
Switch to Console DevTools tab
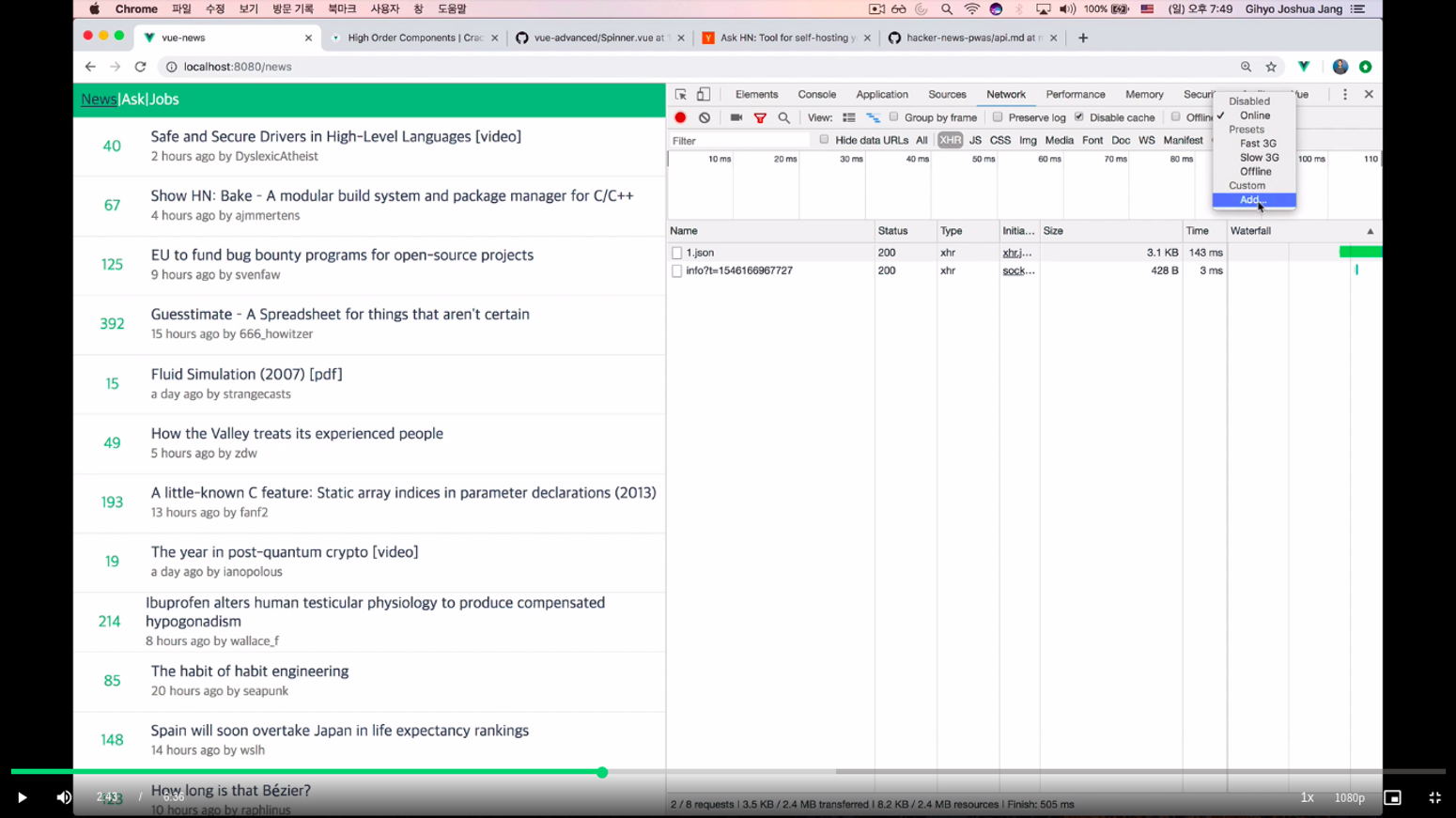tap(816, 95)
